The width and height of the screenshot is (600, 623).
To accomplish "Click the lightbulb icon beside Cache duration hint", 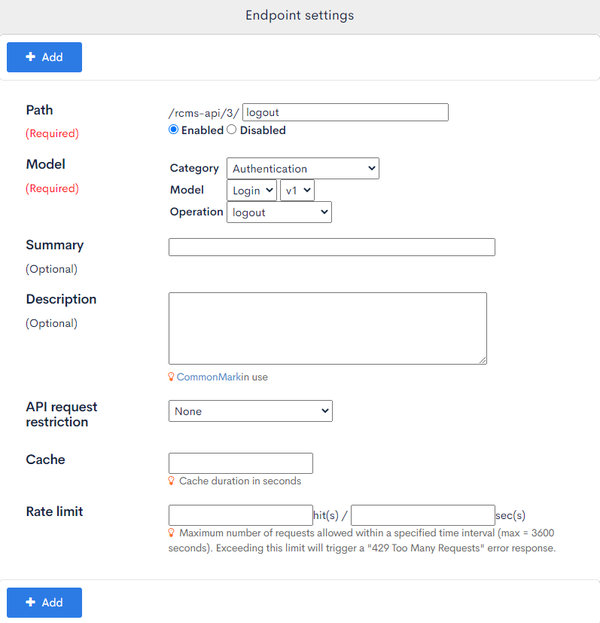I will coord(171,481).
